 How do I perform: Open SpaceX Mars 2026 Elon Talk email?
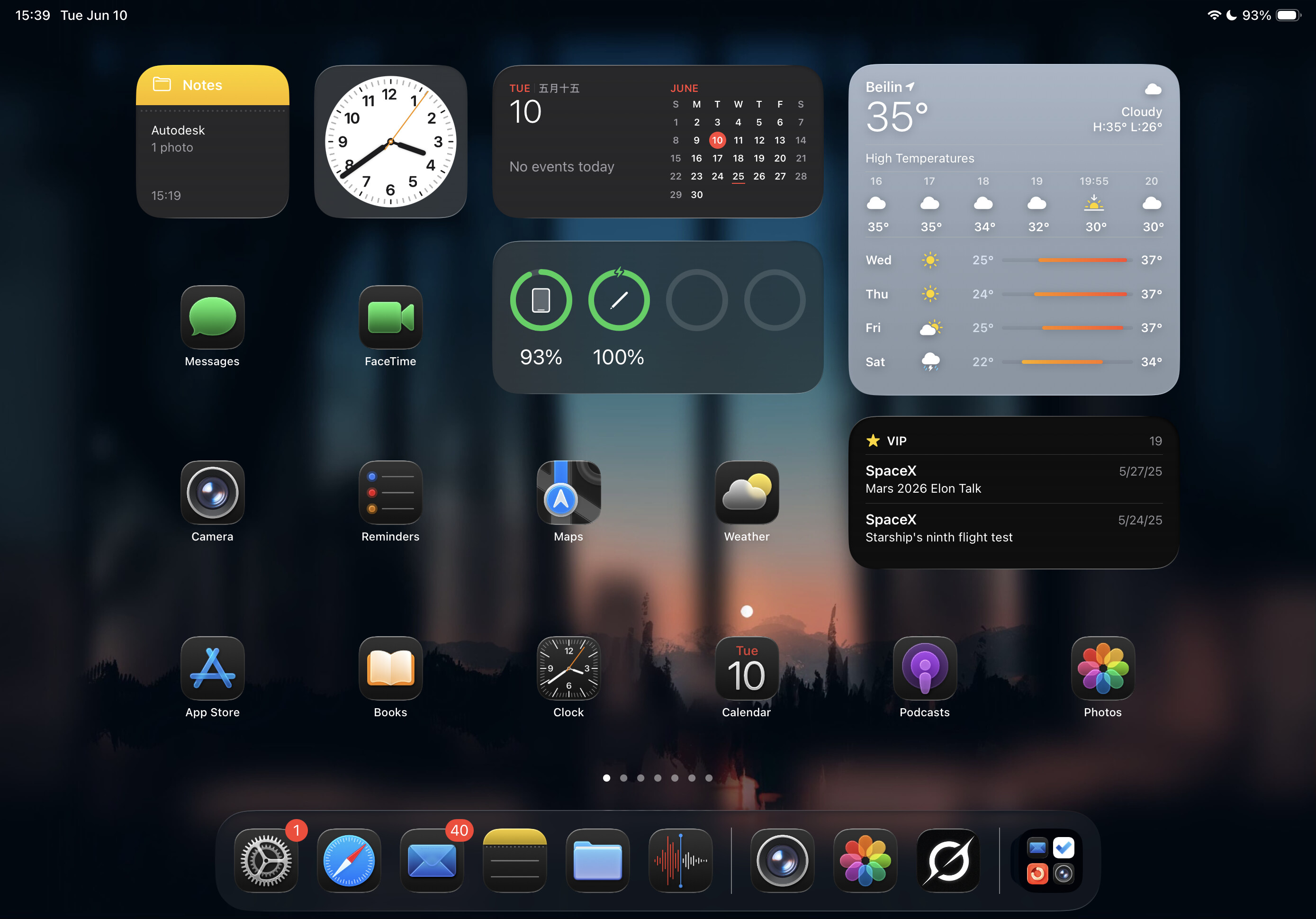tap(1013, 479)
